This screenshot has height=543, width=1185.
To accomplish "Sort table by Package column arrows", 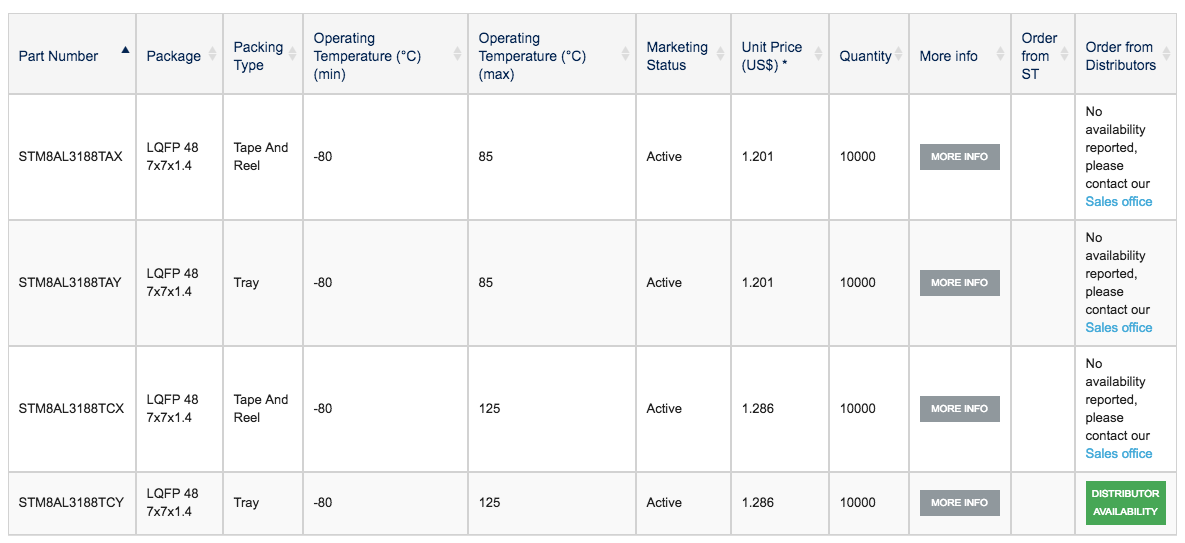I will pyautogui.click(x=212, y=54).
